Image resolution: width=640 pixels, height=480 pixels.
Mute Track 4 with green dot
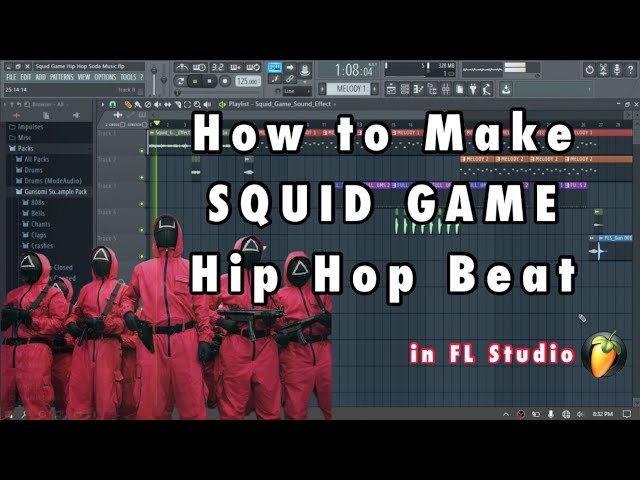(142, 230)
